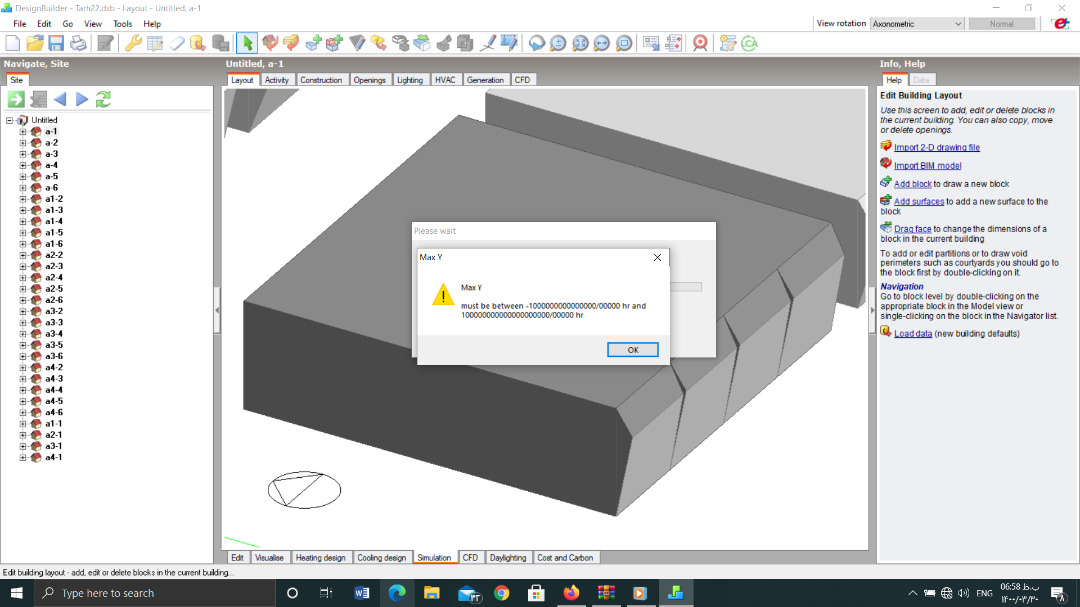The width and height of the screenshot is (1080, 607).
Task: Expand the a3-5 tree node
Action: click(x=23, y=345)
